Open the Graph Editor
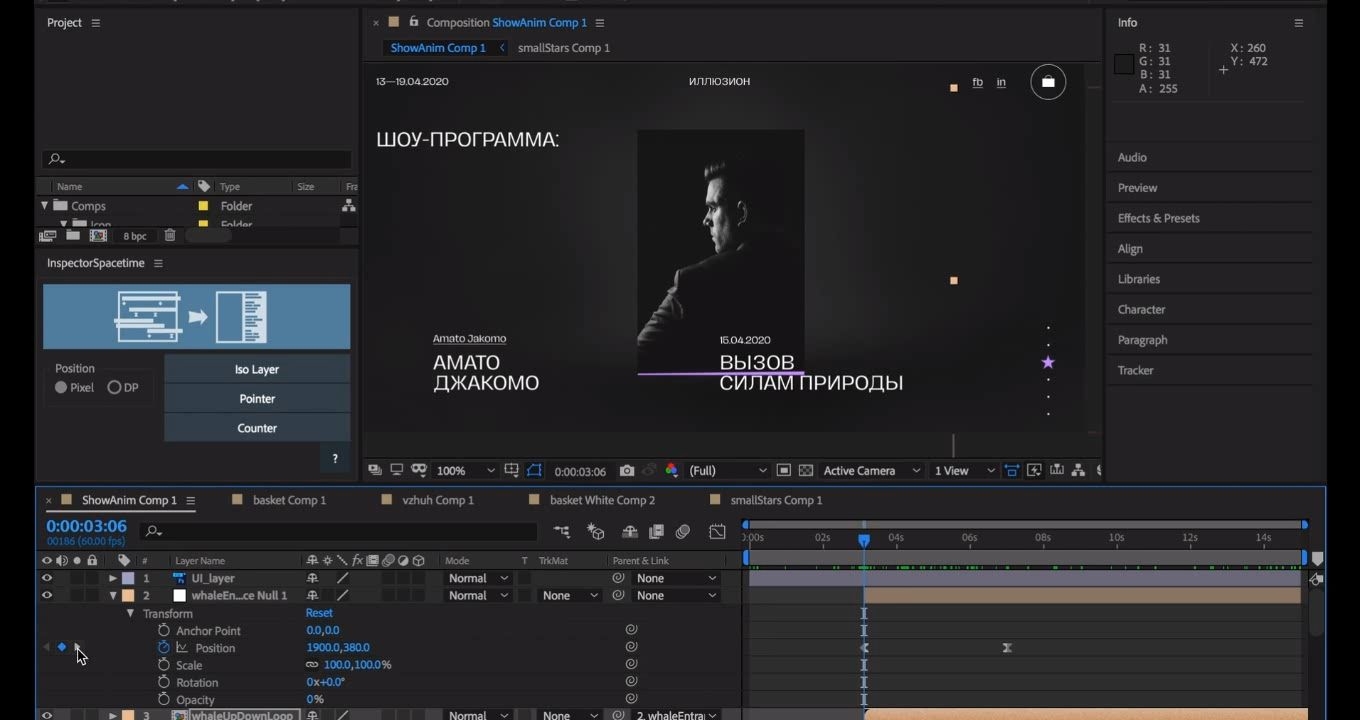Viewport: 1360px width, 720px height. pos(717,532)
